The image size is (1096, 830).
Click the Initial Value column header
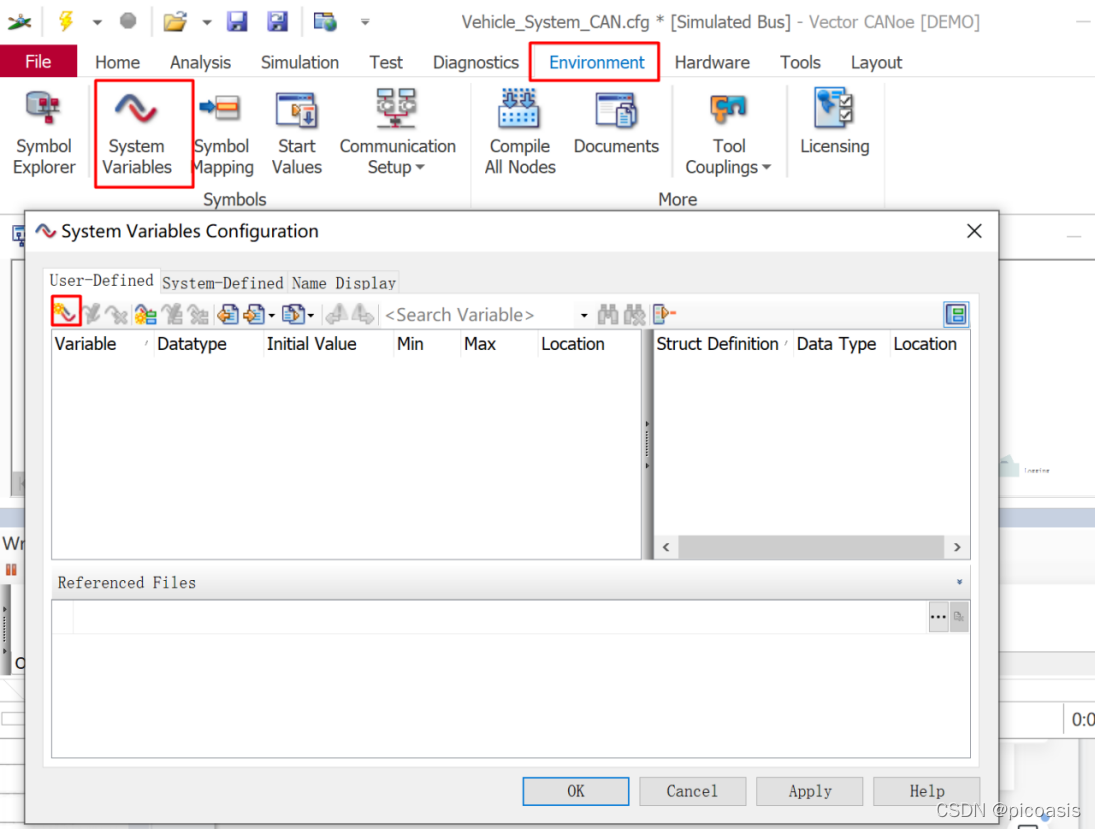[x=329, y=344]
